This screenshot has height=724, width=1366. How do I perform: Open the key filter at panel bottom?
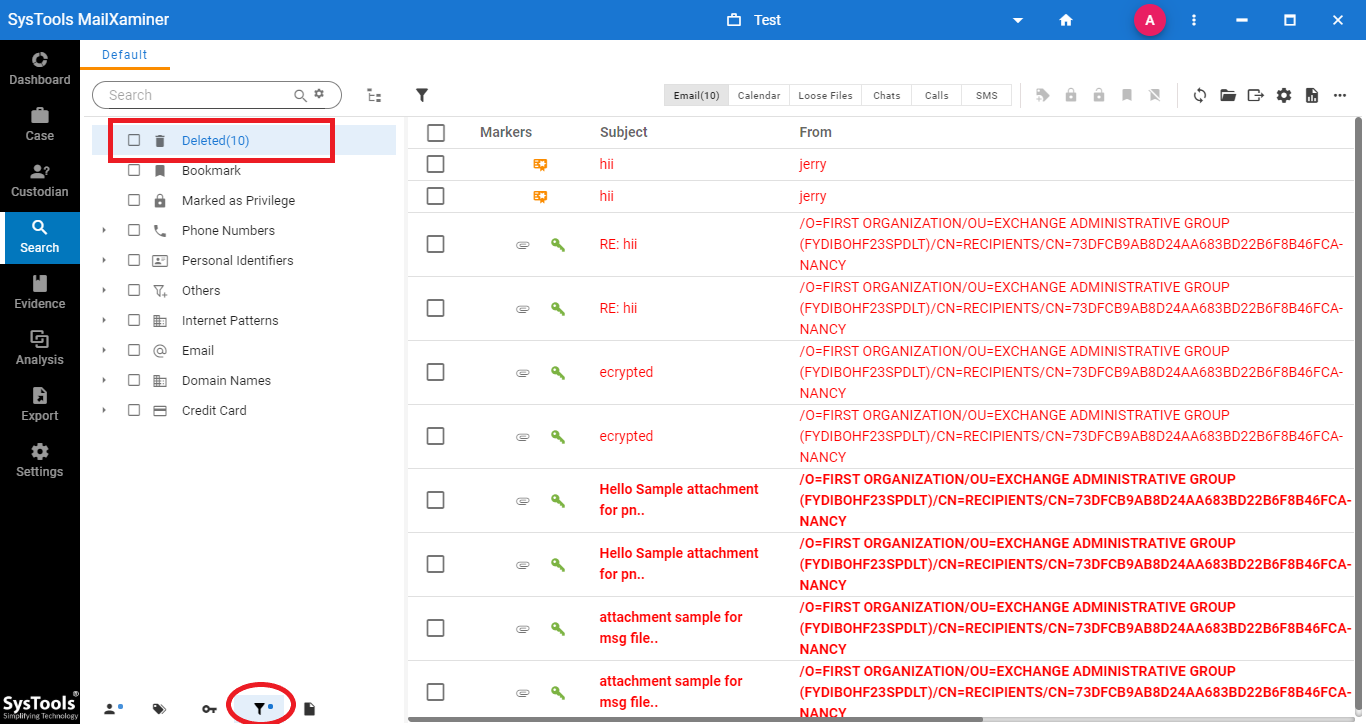pos(209,709)
